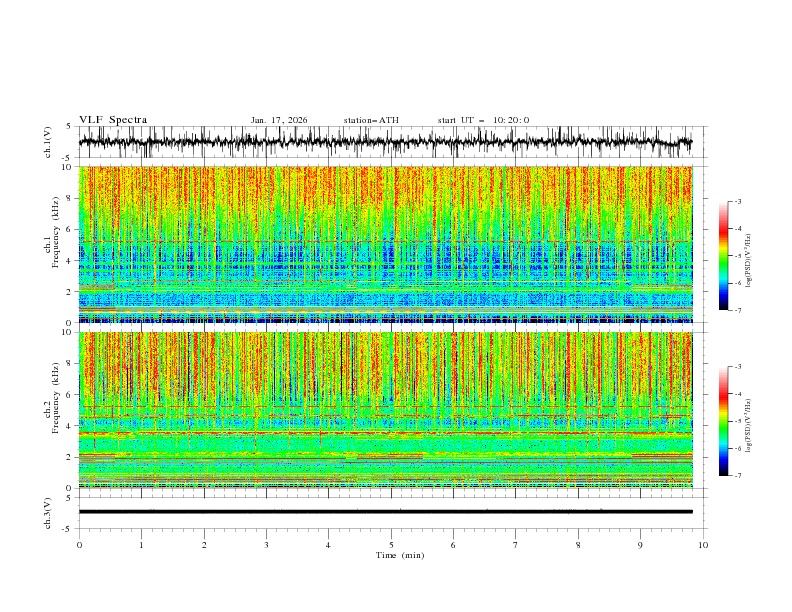Click the ch.2 spectrogram color scale bar
Screen dimensions: 792x612
click(723, 421)
